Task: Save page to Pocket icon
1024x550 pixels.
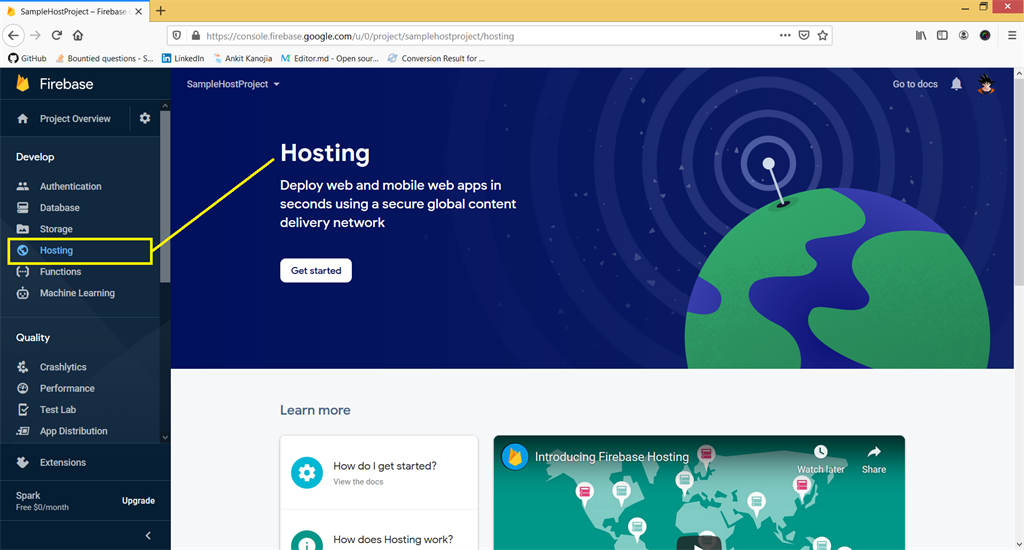Action: [804, 35]
